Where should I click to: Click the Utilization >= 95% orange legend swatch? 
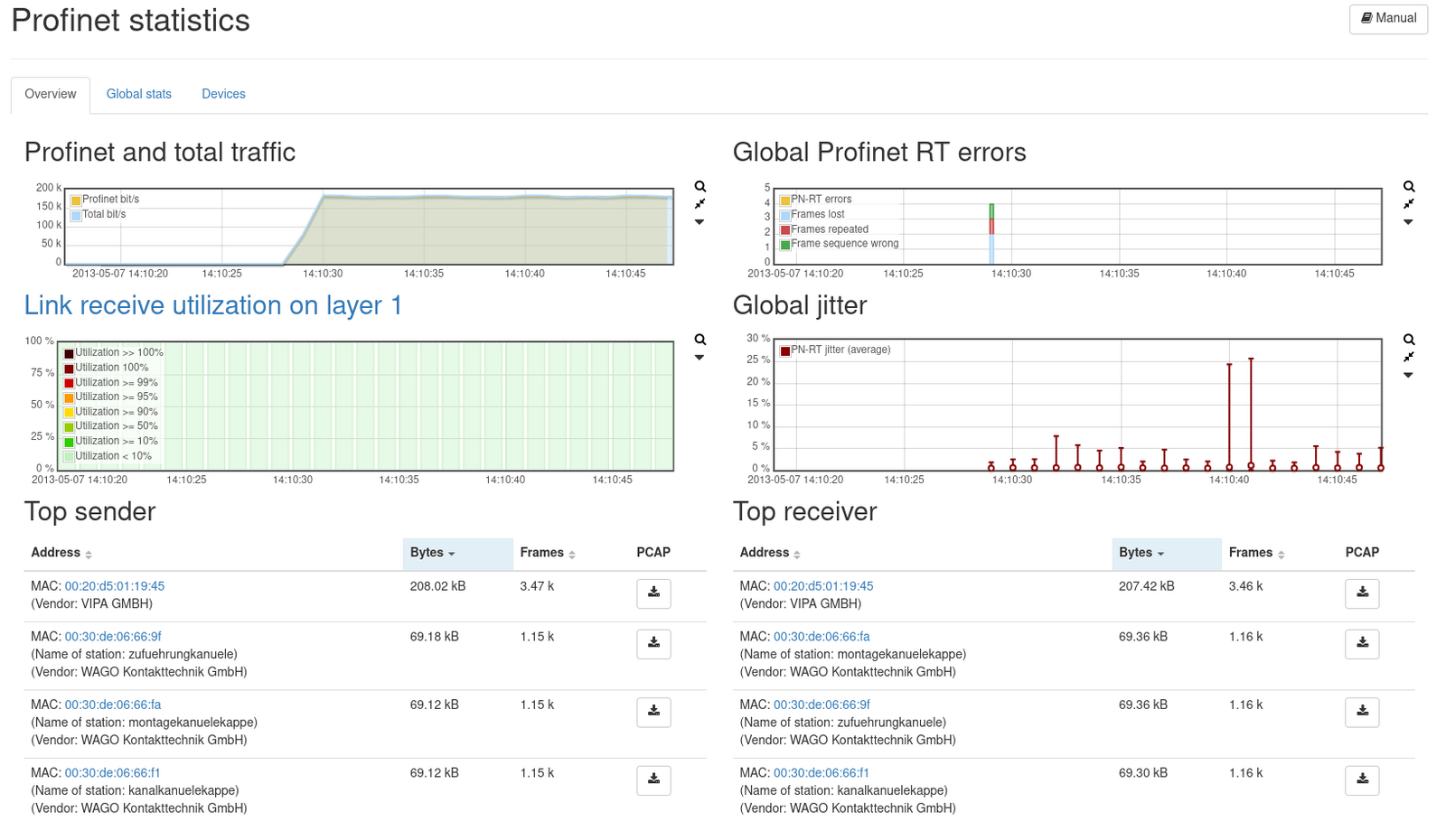(x=69, y=397)
